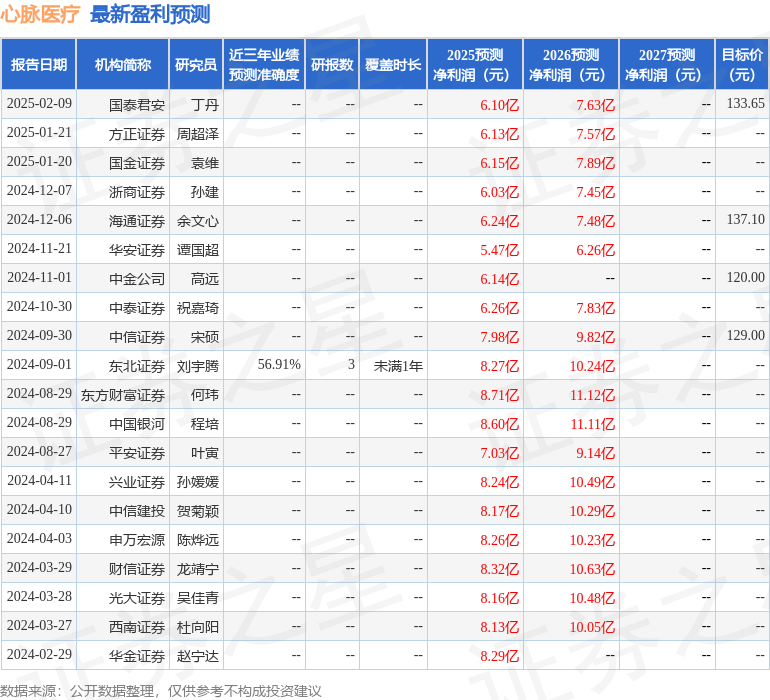Viewport: 770px width, 700px height.
Task: Select institution 国金证券
Action: pos(137,163)
